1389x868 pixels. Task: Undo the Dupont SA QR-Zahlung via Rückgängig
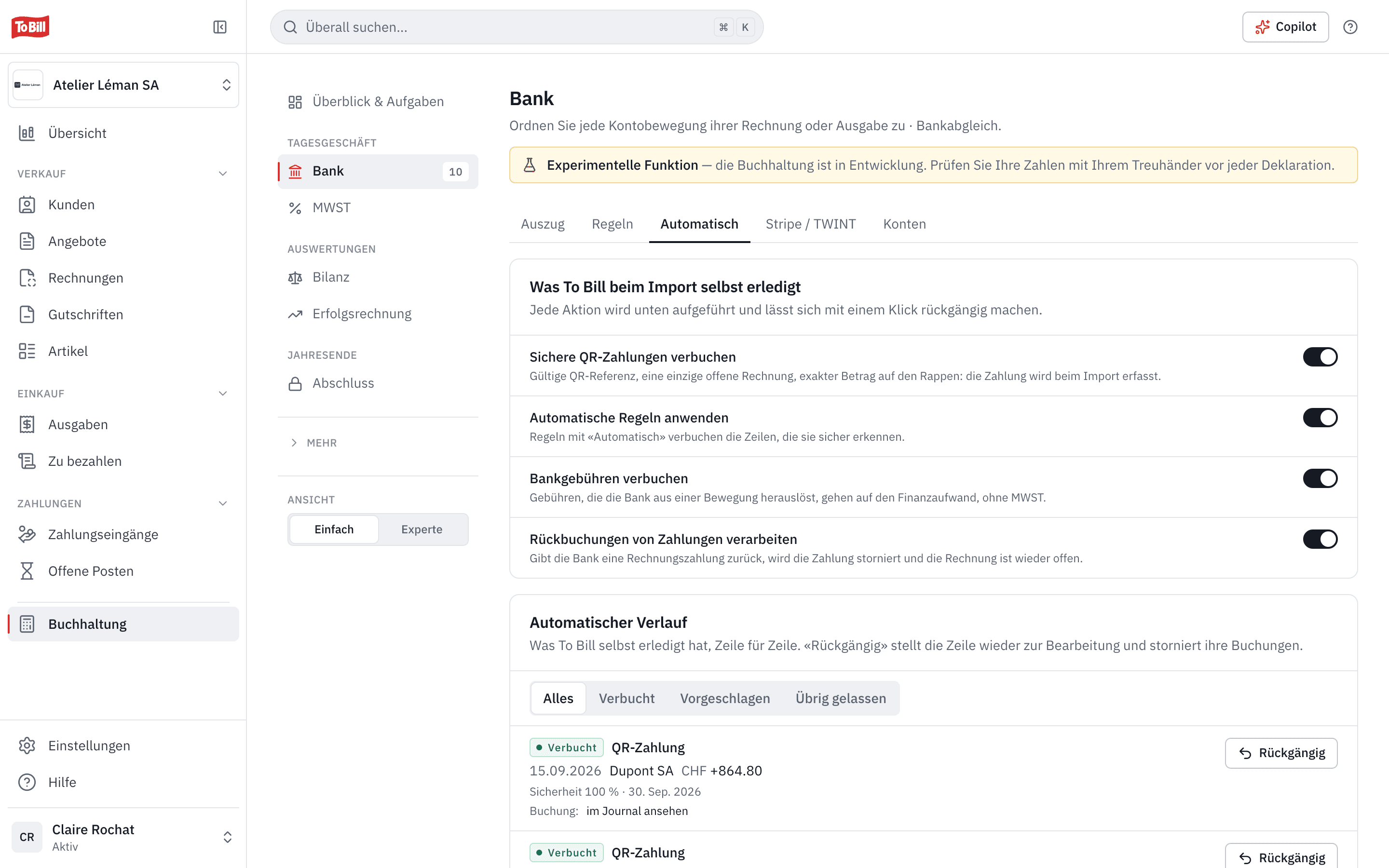(x=1281, y=753)
